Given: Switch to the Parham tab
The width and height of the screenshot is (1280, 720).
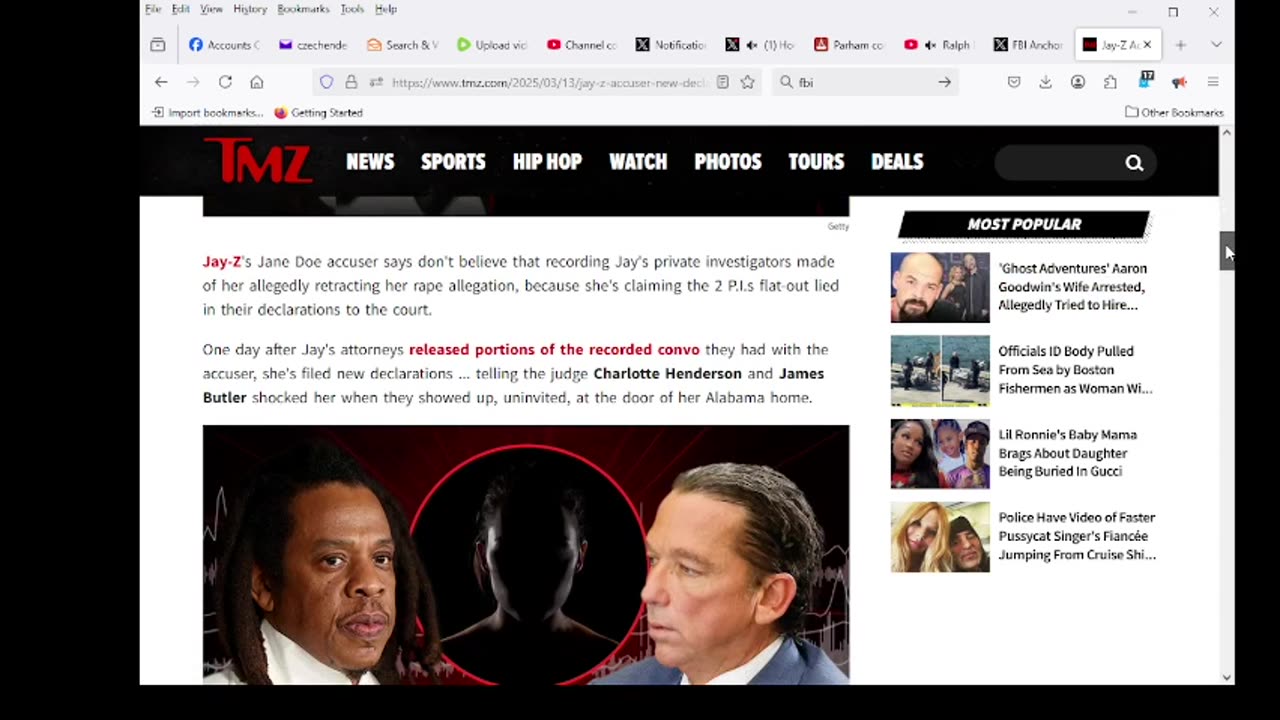Looking at the screenshot, I should (x=849, y=45).
